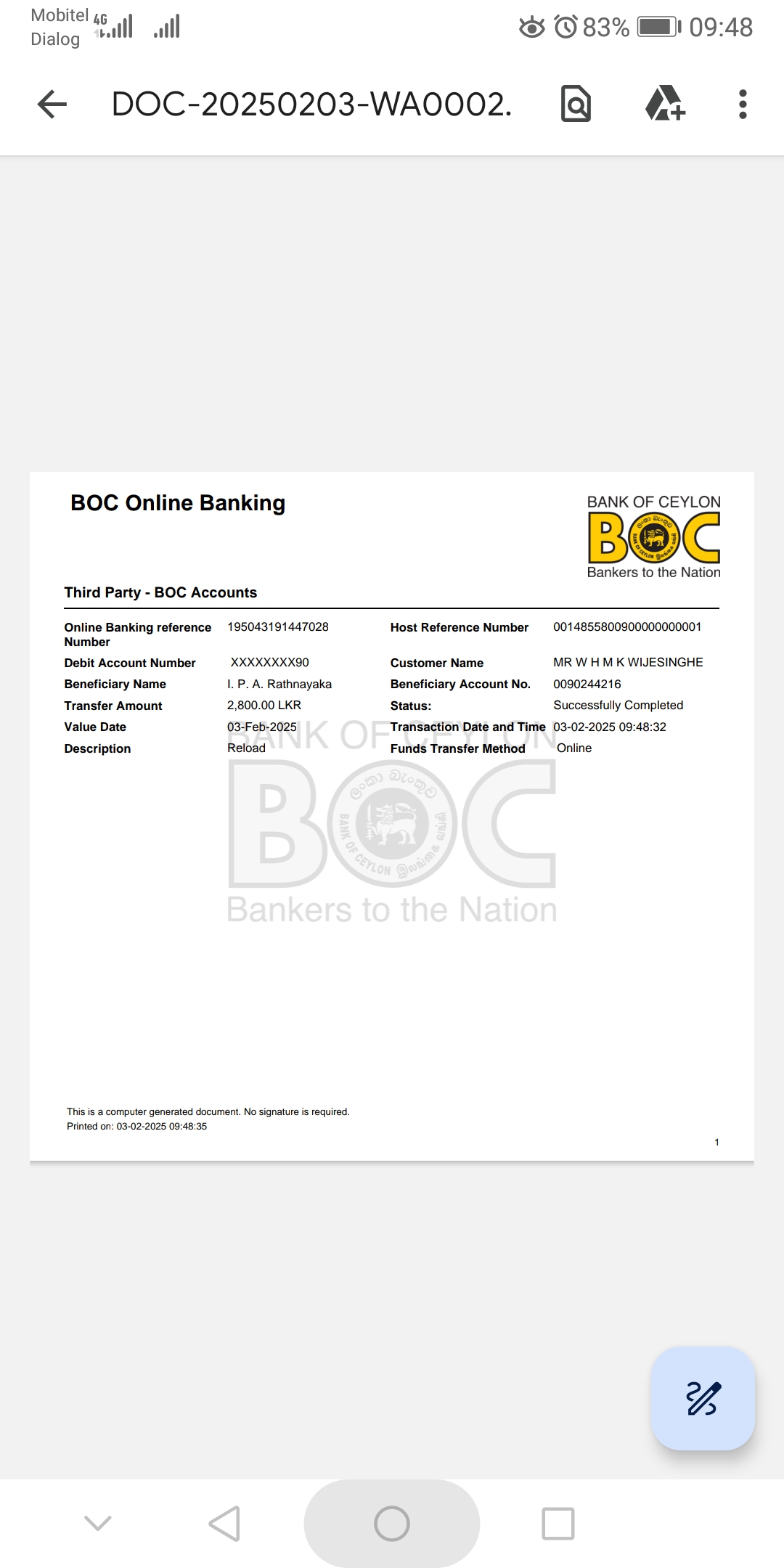Open recent apps with the square button
Viewport: 784px width, 1568px height.
point(558,1523)
